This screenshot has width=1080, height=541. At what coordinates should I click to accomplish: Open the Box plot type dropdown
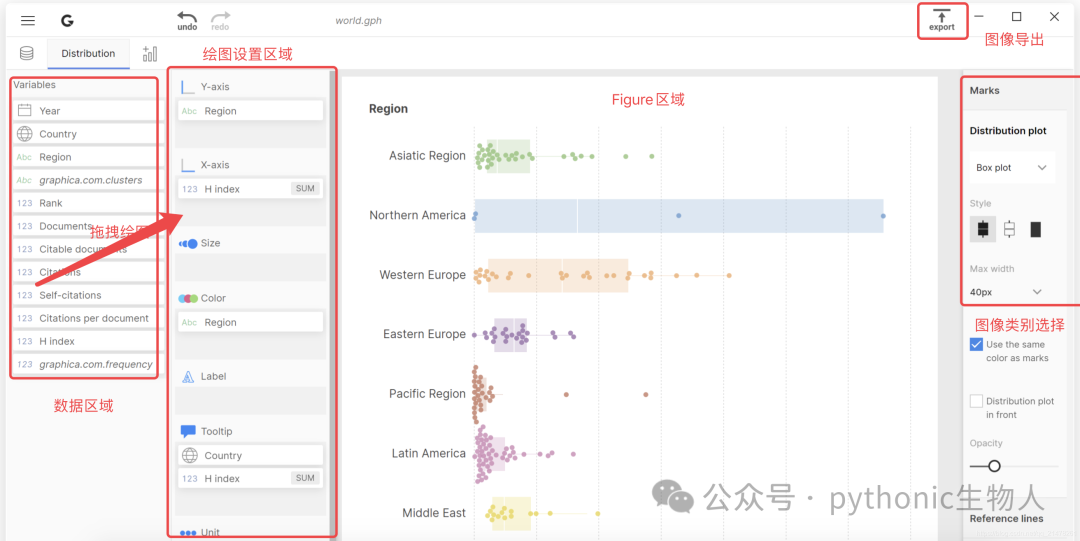(x=1011, y=167)
